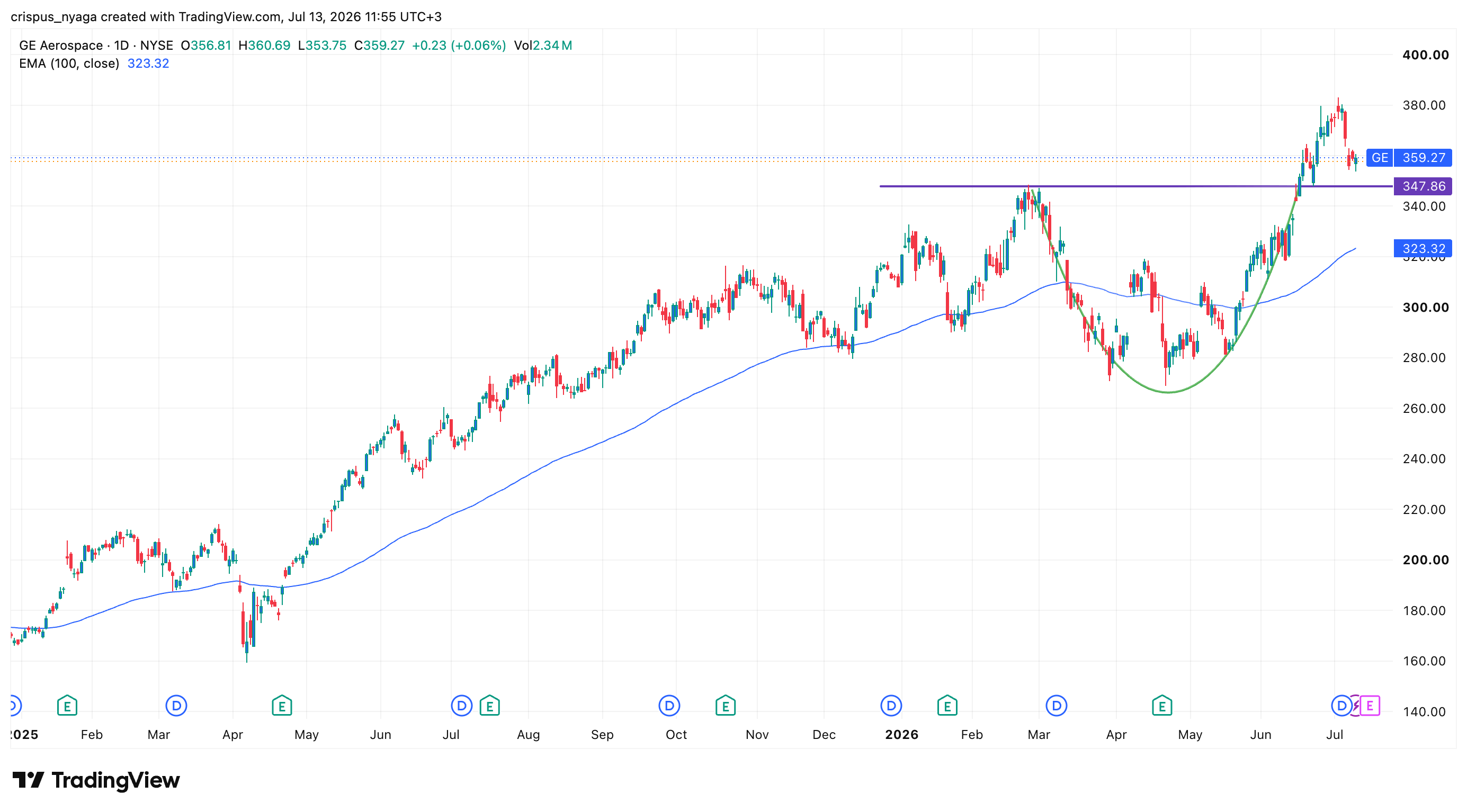Screen dimensions: 1467x812
Task: Click the 400.00 price axis label
Action: [1426, 55]
